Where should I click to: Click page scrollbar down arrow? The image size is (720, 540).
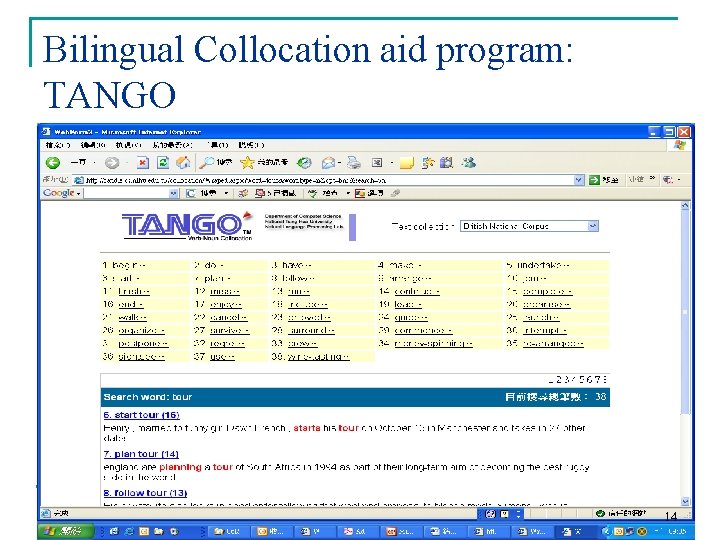(685, 501)
